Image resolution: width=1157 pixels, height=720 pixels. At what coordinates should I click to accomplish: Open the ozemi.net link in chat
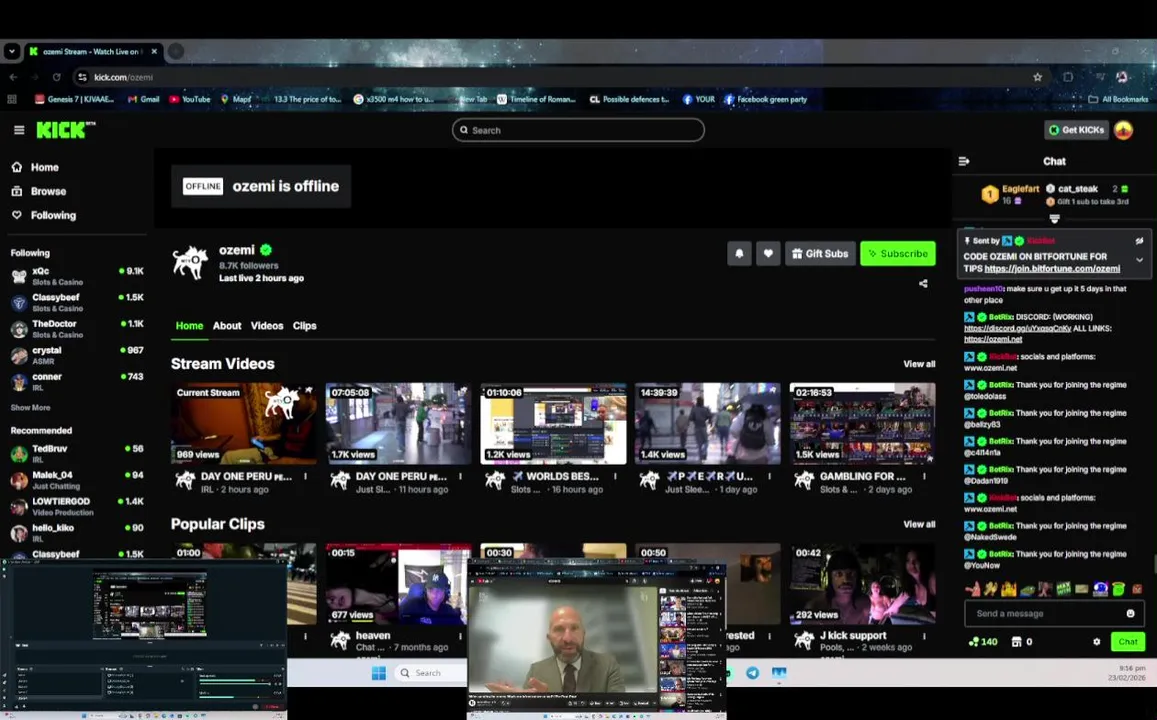(x=993, y=339)
